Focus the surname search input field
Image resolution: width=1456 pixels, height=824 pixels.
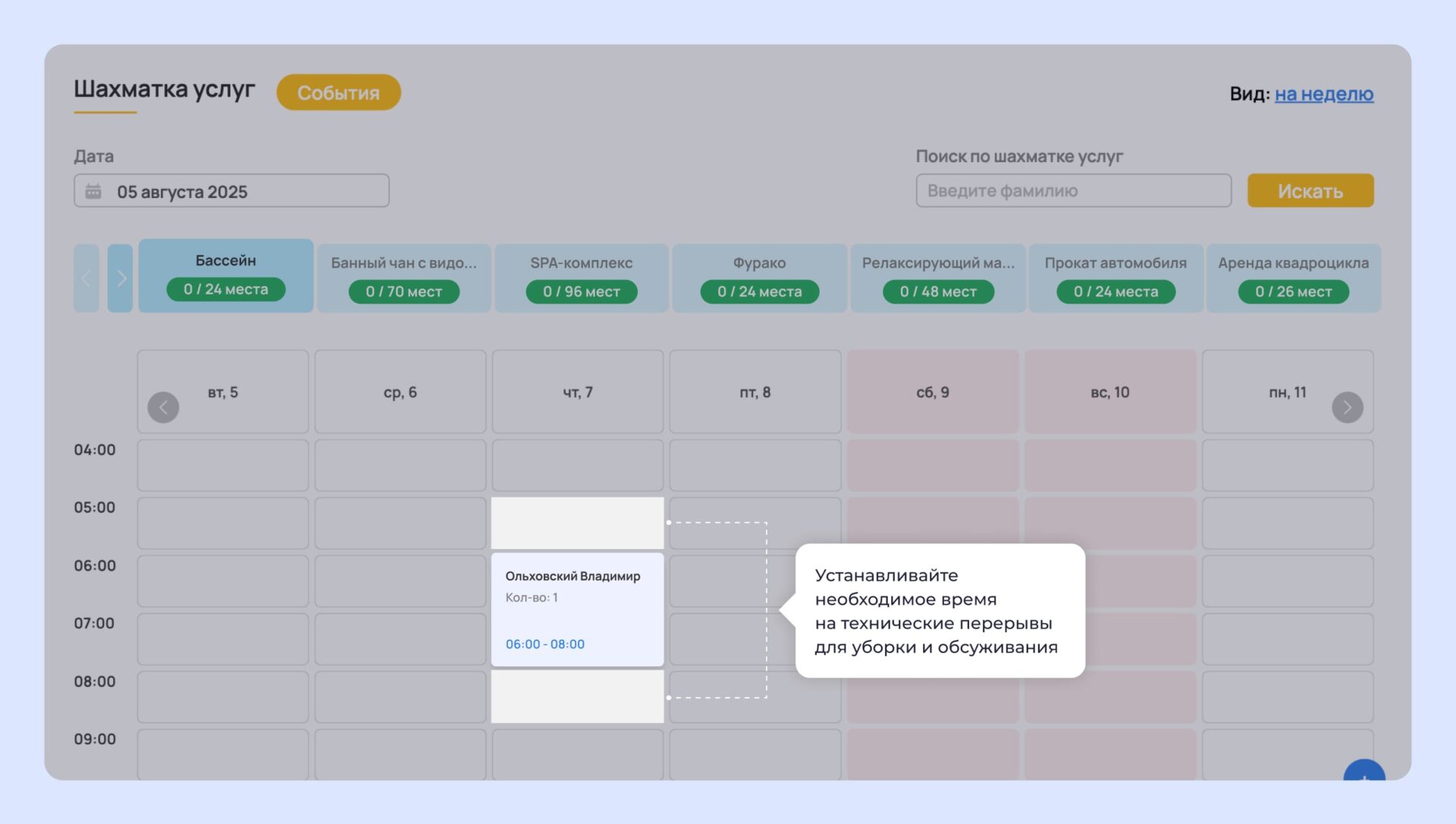(x=1072, y=190)
